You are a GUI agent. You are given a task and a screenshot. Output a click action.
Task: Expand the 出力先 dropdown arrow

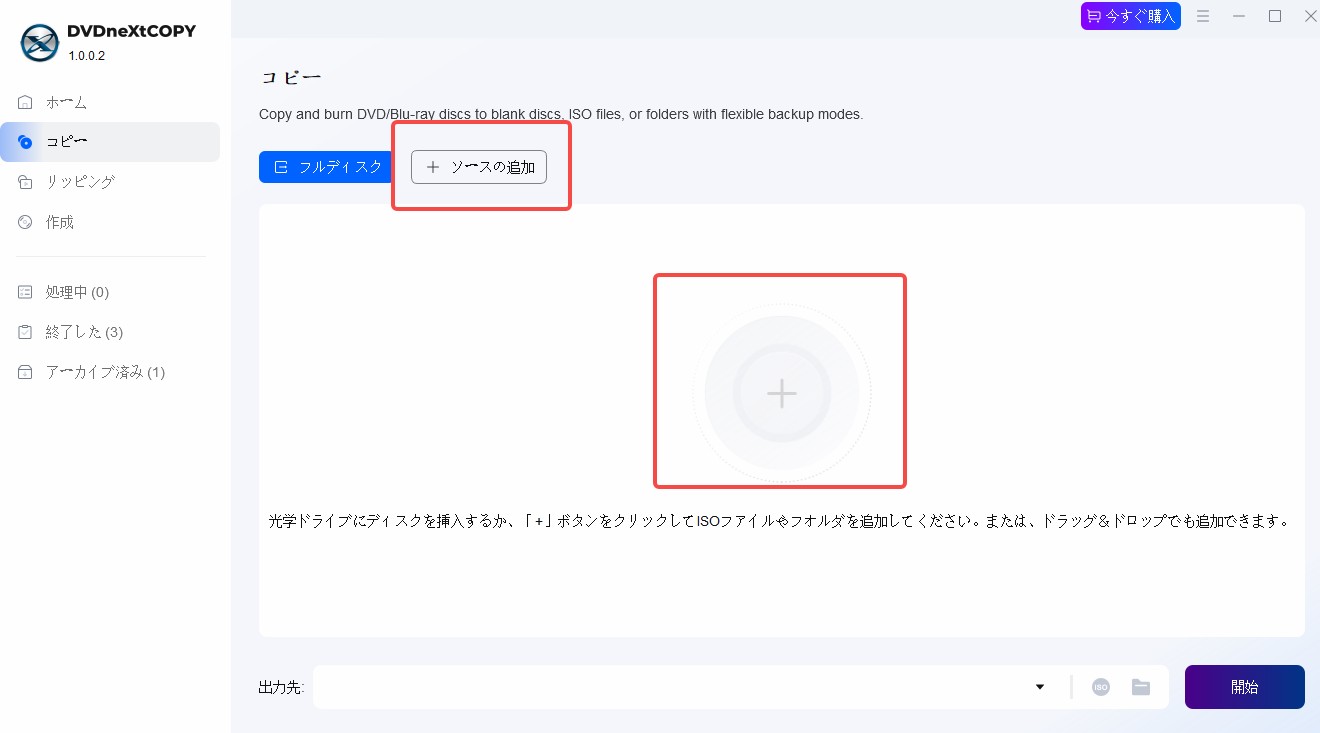coord(1040,687)
